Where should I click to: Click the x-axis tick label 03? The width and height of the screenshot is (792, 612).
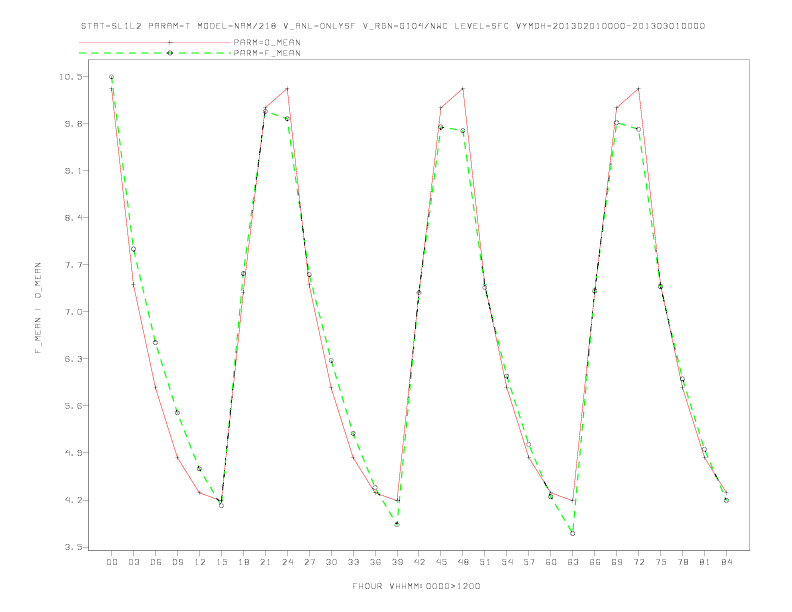tap(133, 562)
